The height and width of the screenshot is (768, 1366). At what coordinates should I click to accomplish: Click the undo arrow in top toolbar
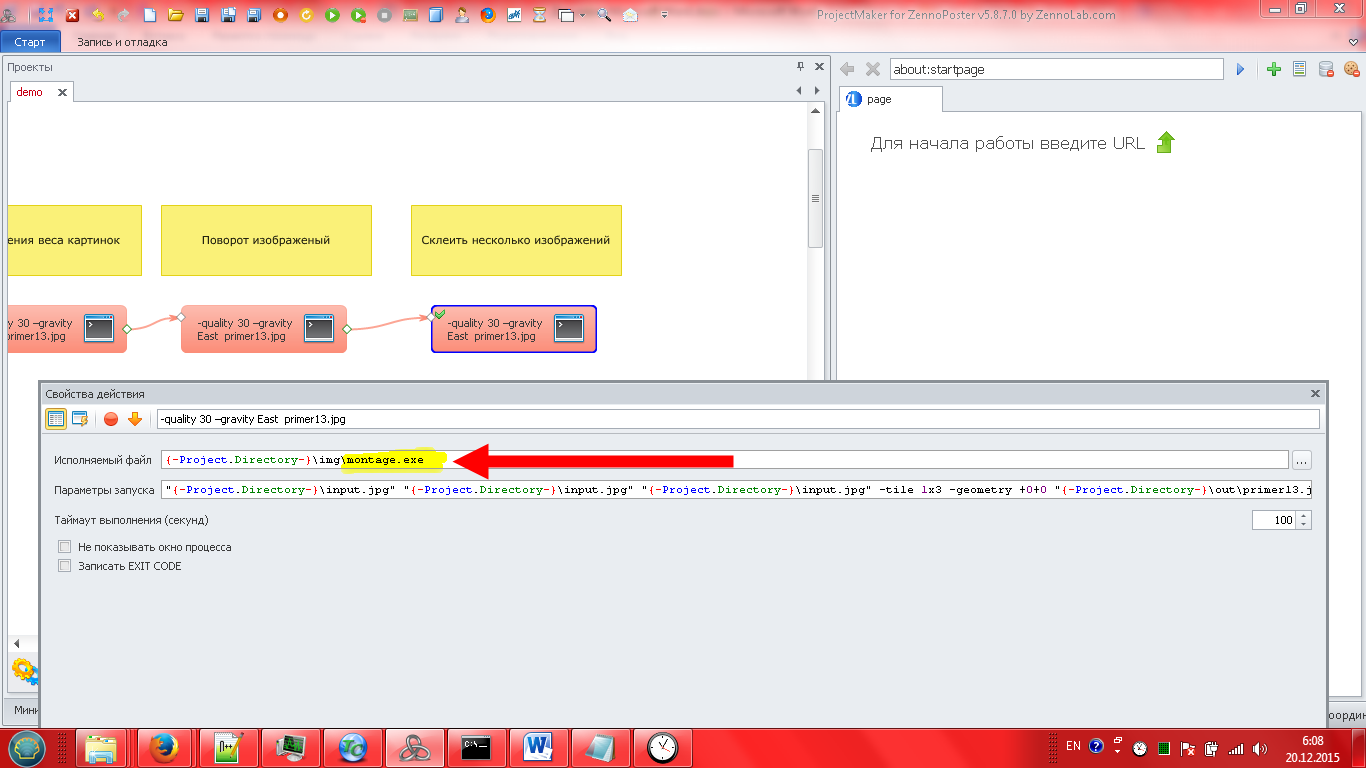click(98, 14)
